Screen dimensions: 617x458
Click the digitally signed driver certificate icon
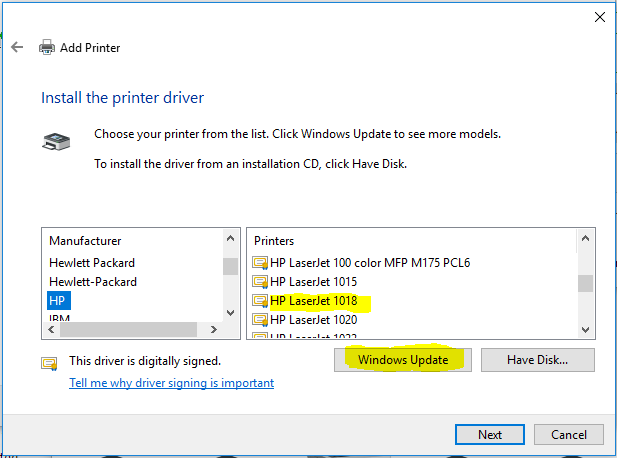pyautogui.click(x=49, y=362)
